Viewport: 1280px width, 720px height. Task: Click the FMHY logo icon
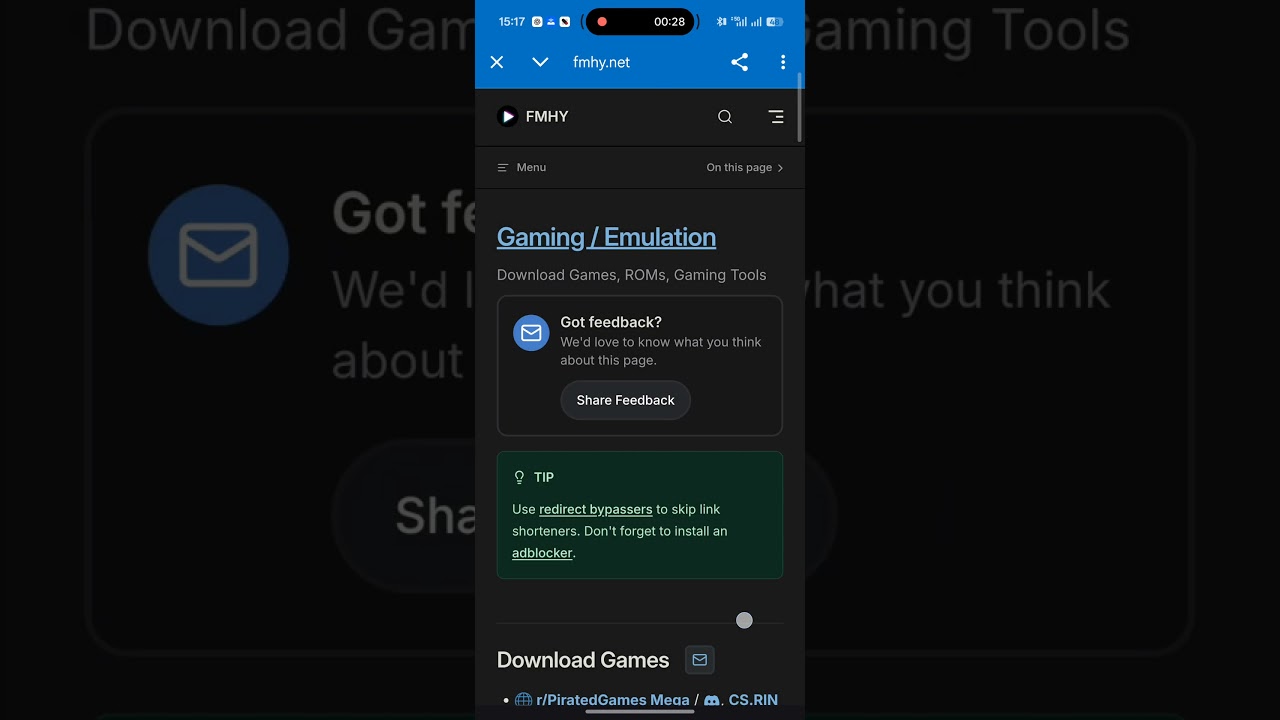pyautogui.click(x=508, y=117)
